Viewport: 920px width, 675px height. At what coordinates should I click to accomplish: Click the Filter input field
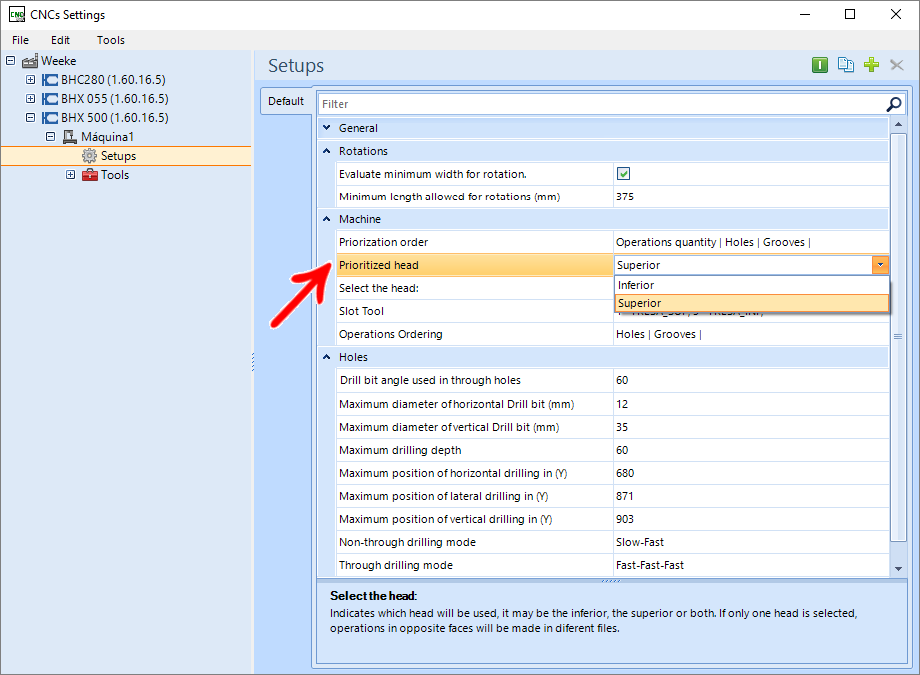pyautogui.click(x=601, y=104)
